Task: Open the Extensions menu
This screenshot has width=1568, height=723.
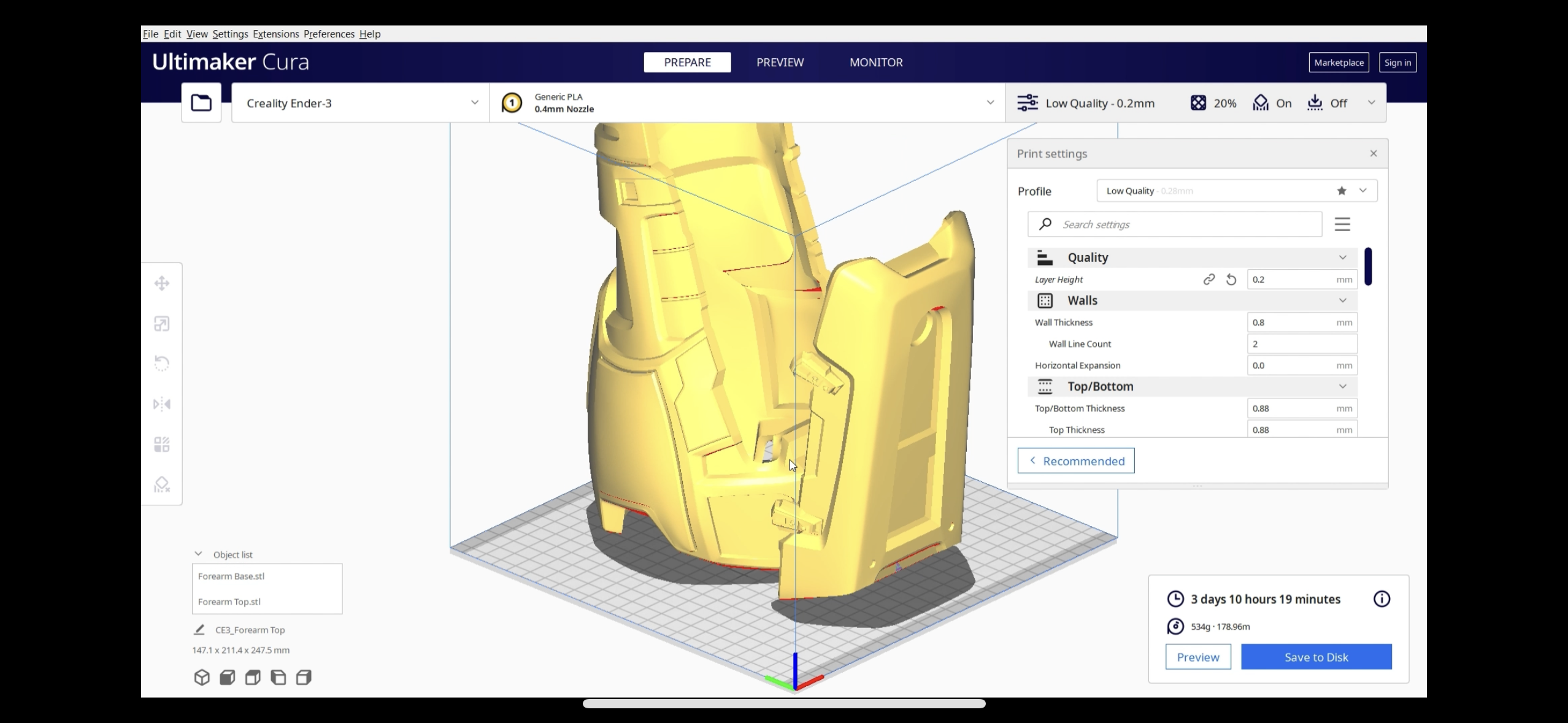Action: click(x=275, y=34)
